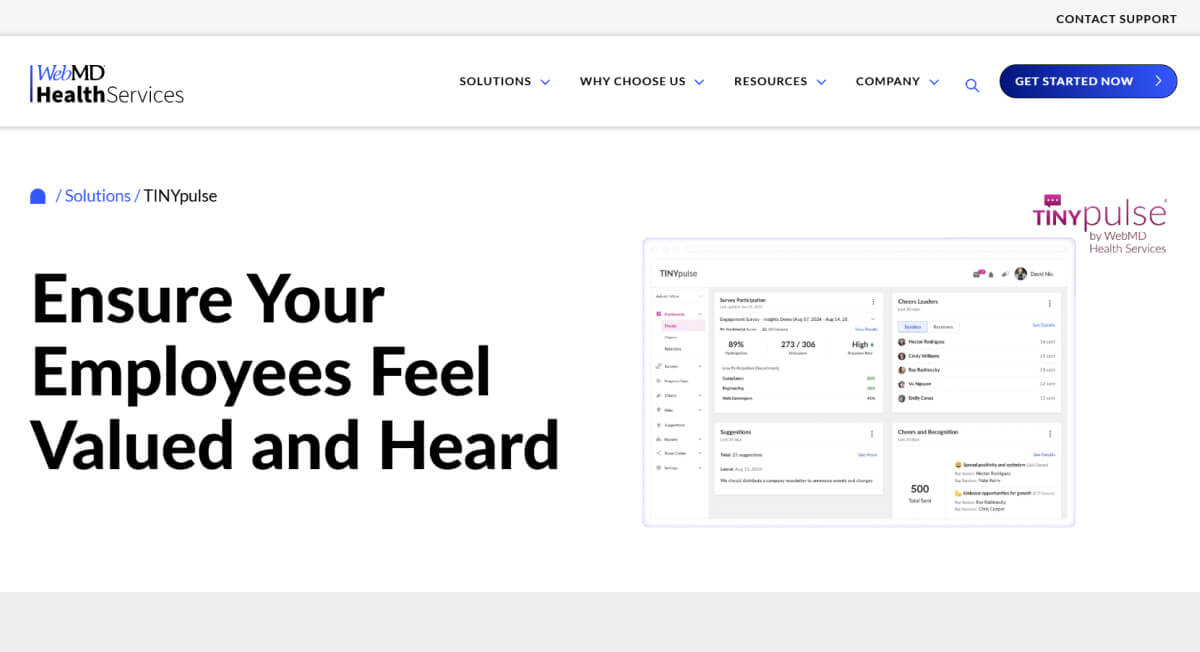Open Suggestions card's three-dot menu

(872, 434)
